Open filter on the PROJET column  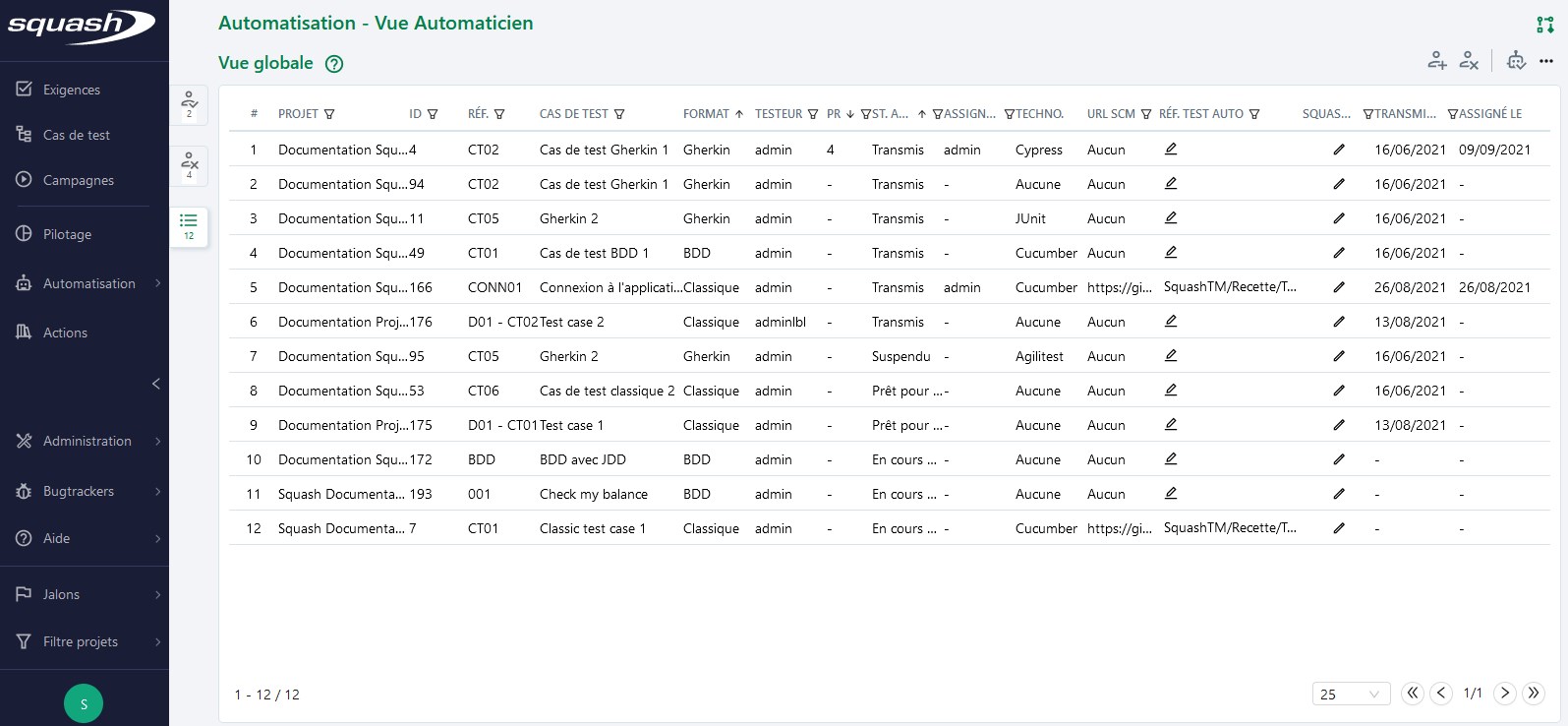tap(329, 114)
